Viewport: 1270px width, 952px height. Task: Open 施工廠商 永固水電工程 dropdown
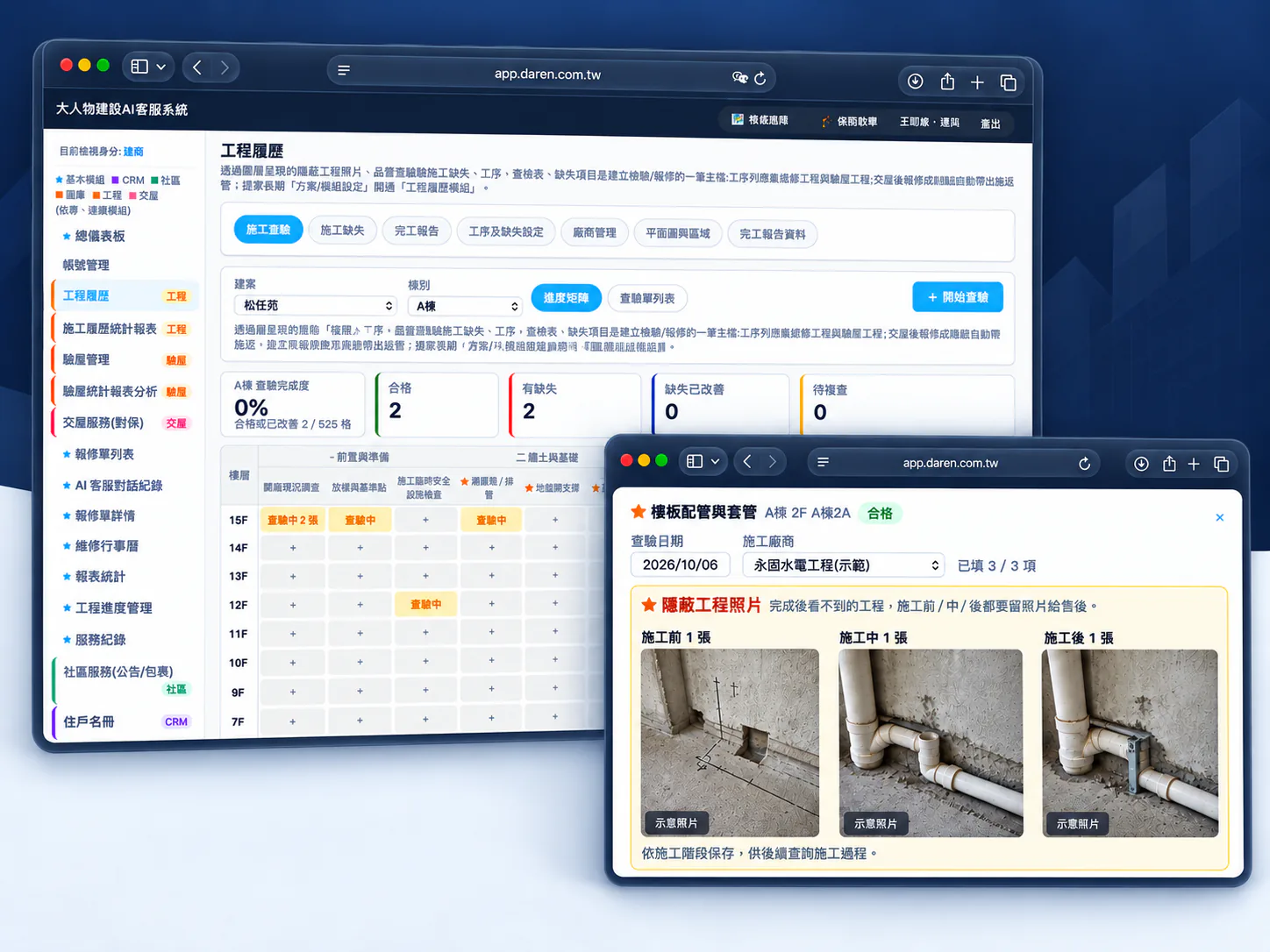(x=844, y=565)
